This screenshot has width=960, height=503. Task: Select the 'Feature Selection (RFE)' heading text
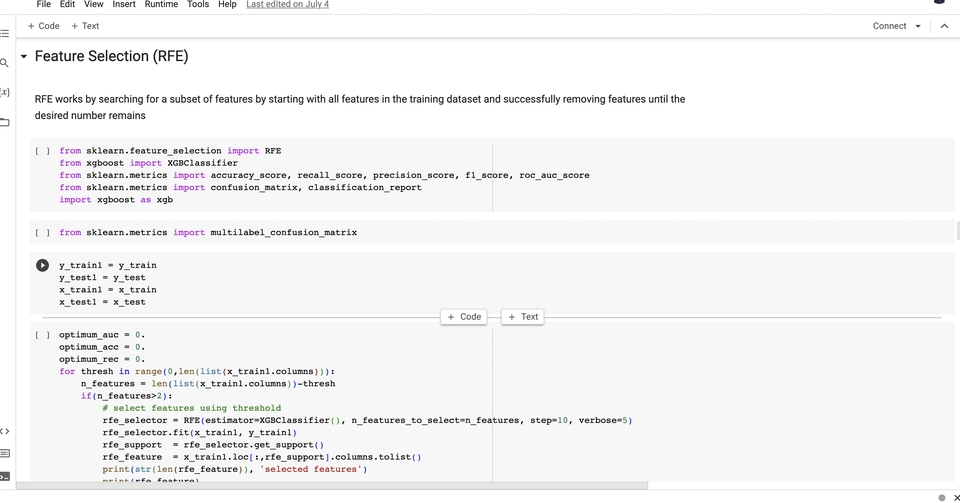click(x=111, y=56)
